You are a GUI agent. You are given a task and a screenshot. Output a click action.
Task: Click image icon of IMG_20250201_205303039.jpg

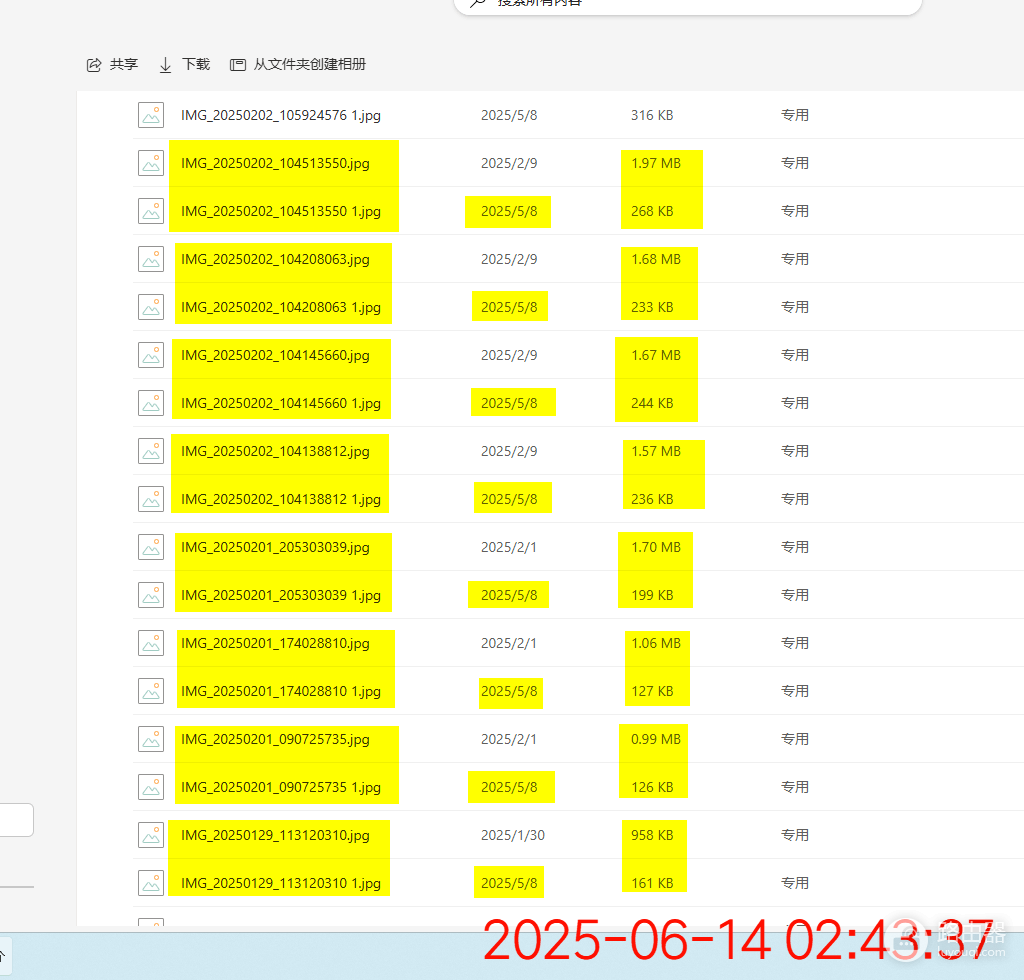click(151, 547)
